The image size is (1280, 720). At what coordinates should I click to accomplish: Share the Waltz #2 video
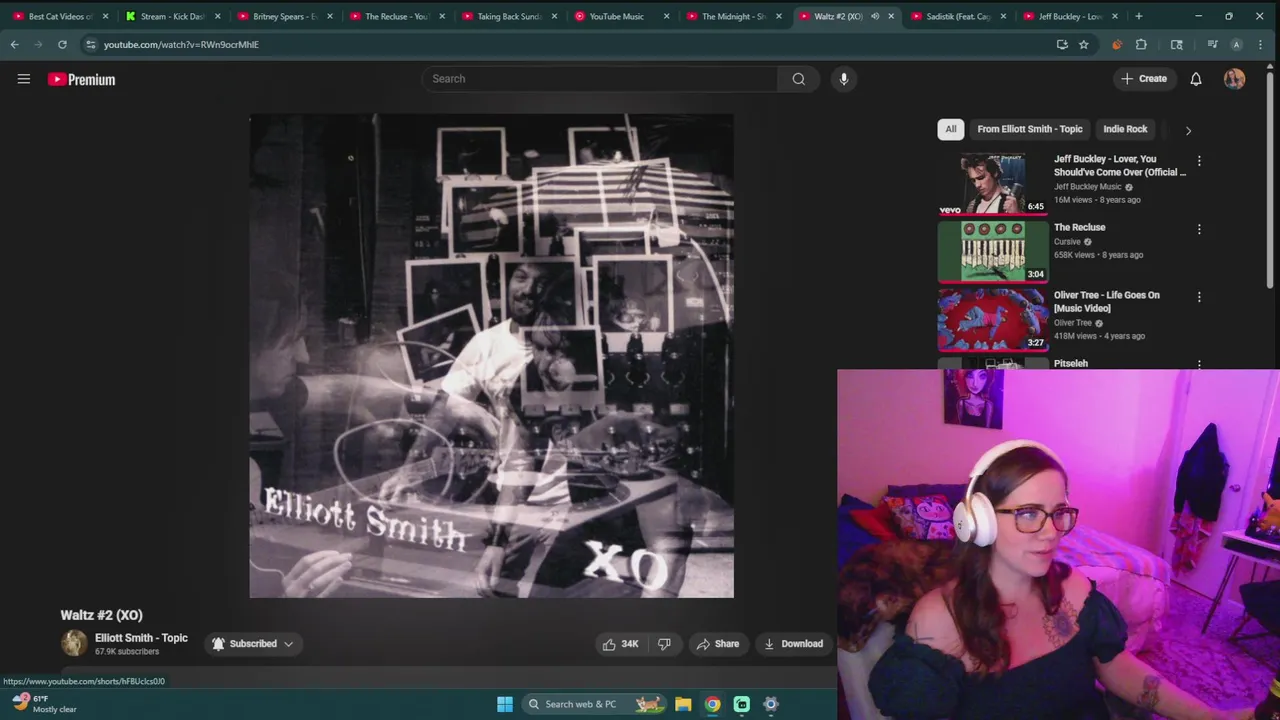(718, 644)
